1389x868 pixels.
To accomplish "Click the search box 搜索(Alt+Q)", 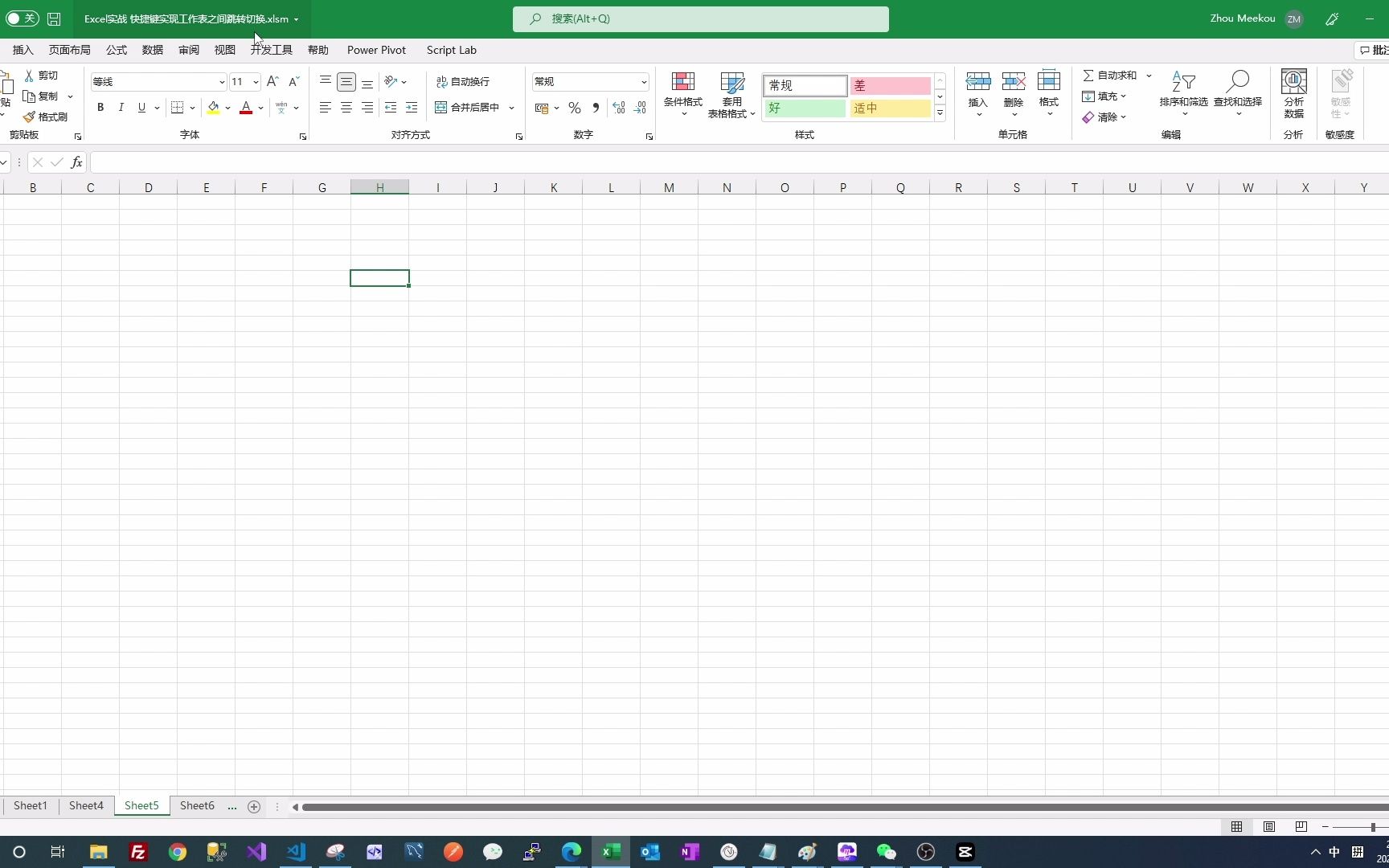I will [701, 18].
